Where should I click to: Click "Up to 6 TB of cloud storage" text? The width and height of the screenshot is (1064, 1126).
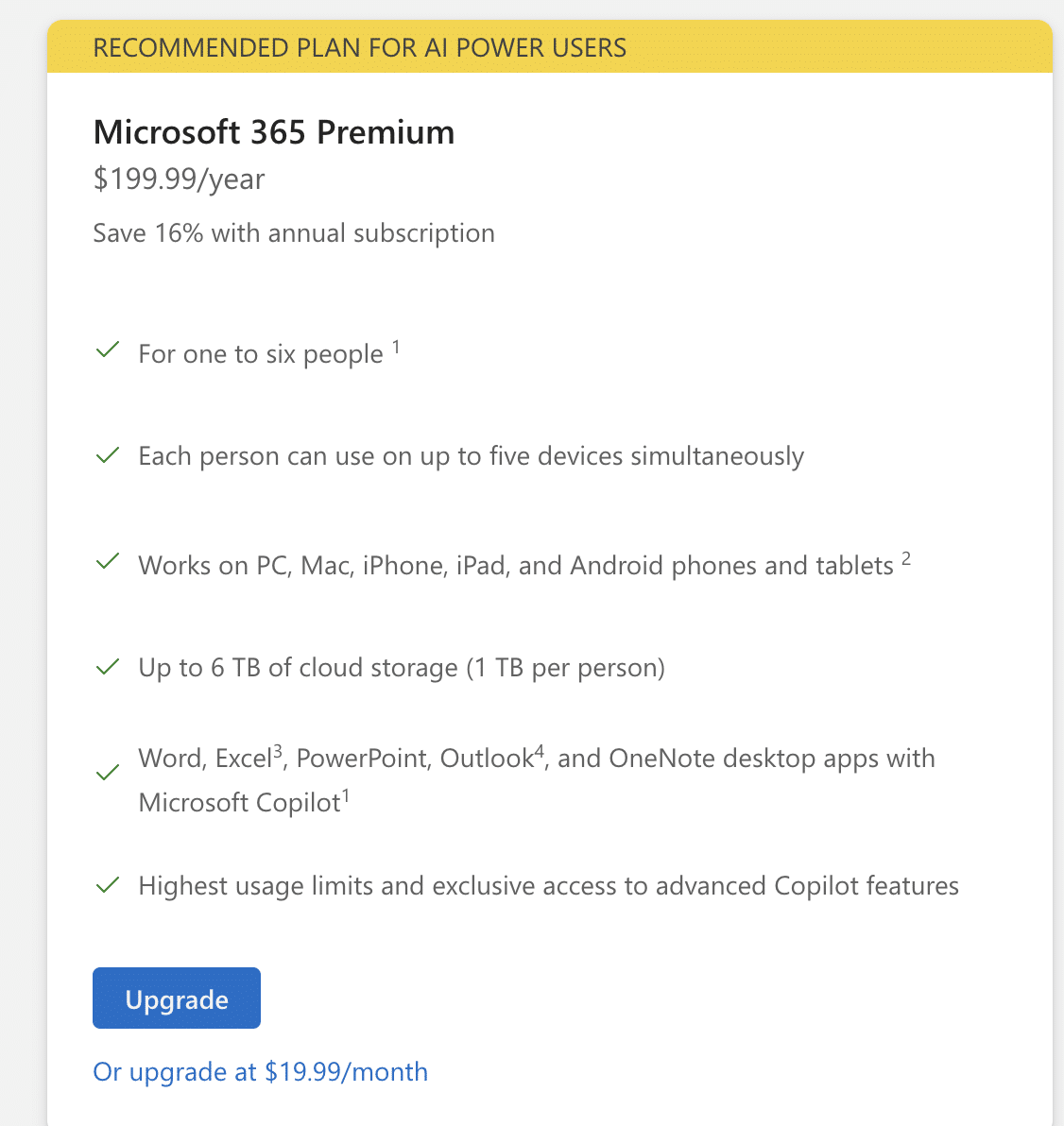coord(402,668)
